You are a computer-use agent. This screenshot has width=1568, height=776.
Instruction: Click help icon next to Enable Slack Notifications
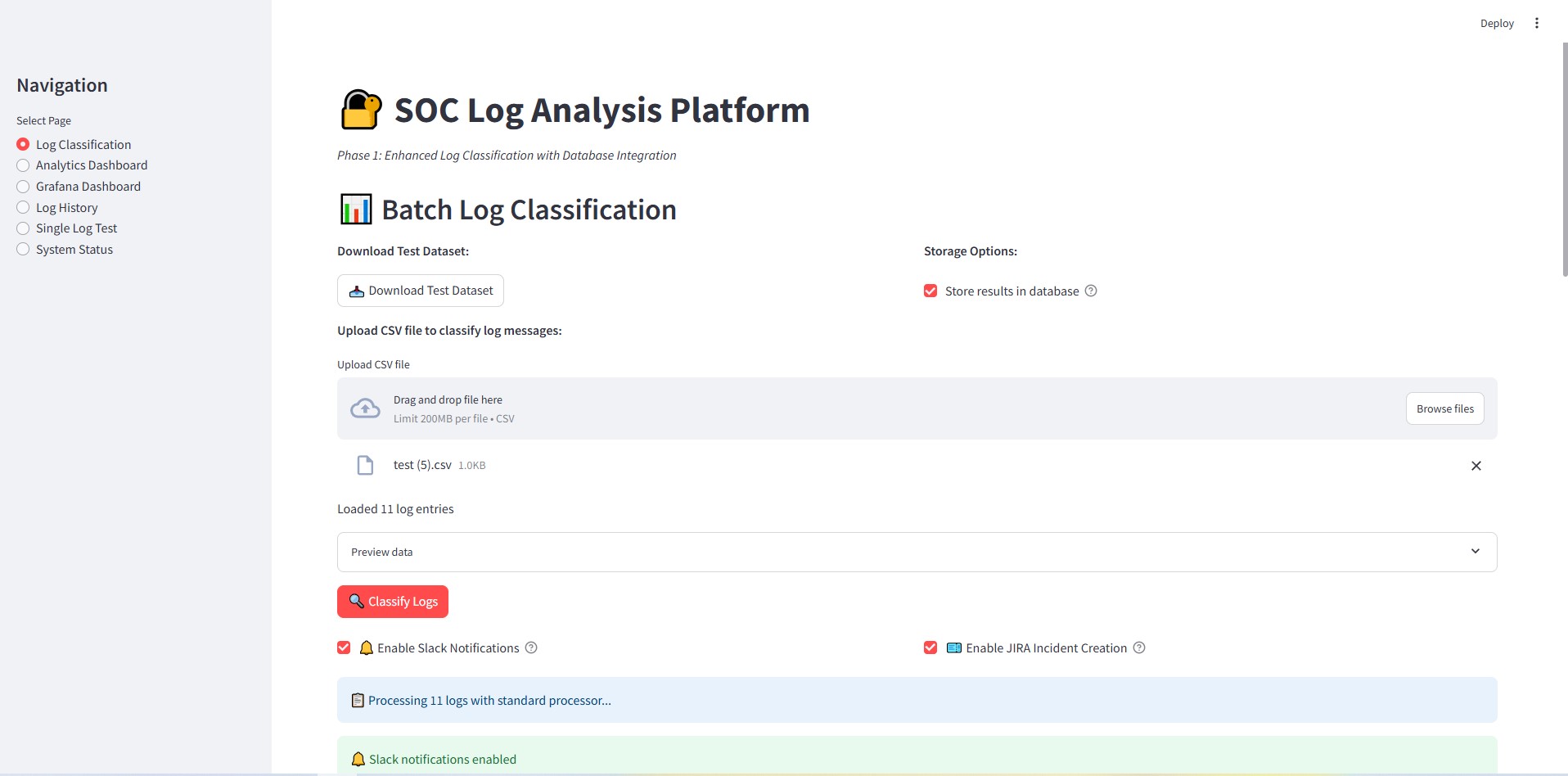[x=531, y=647]
